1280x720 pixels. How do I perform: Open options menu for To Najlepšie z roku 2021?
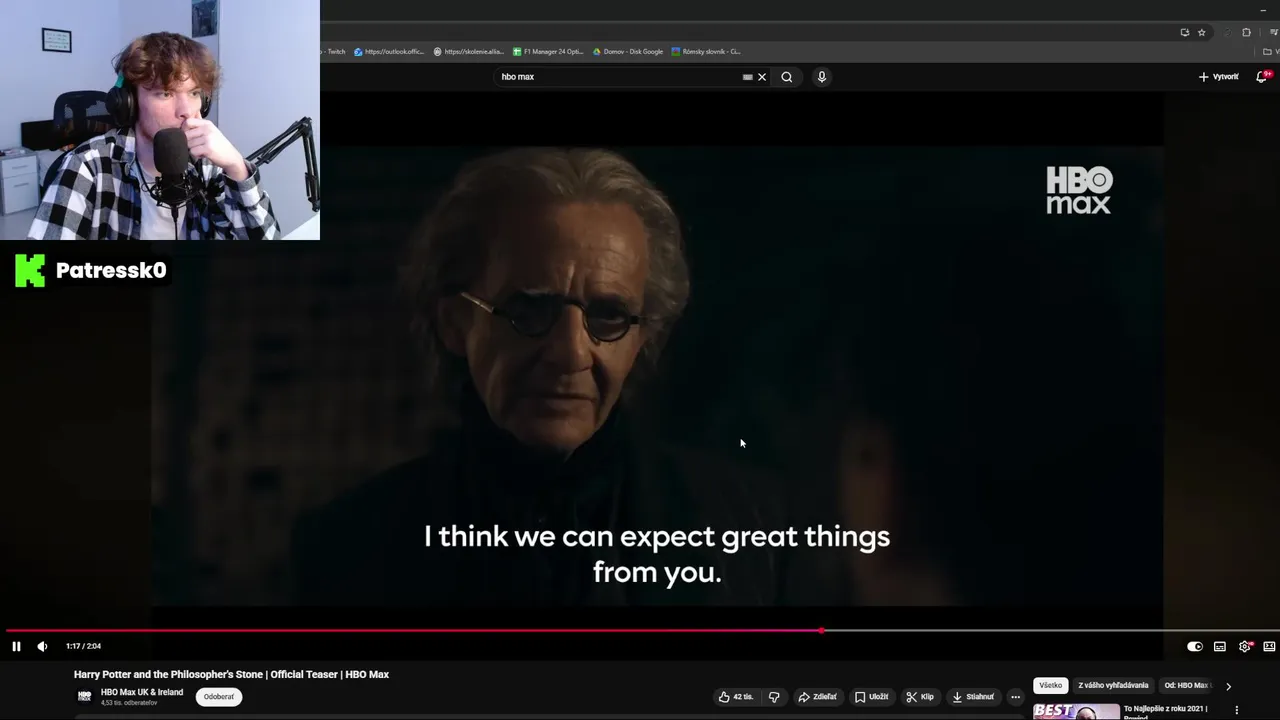pos(1237,710)
